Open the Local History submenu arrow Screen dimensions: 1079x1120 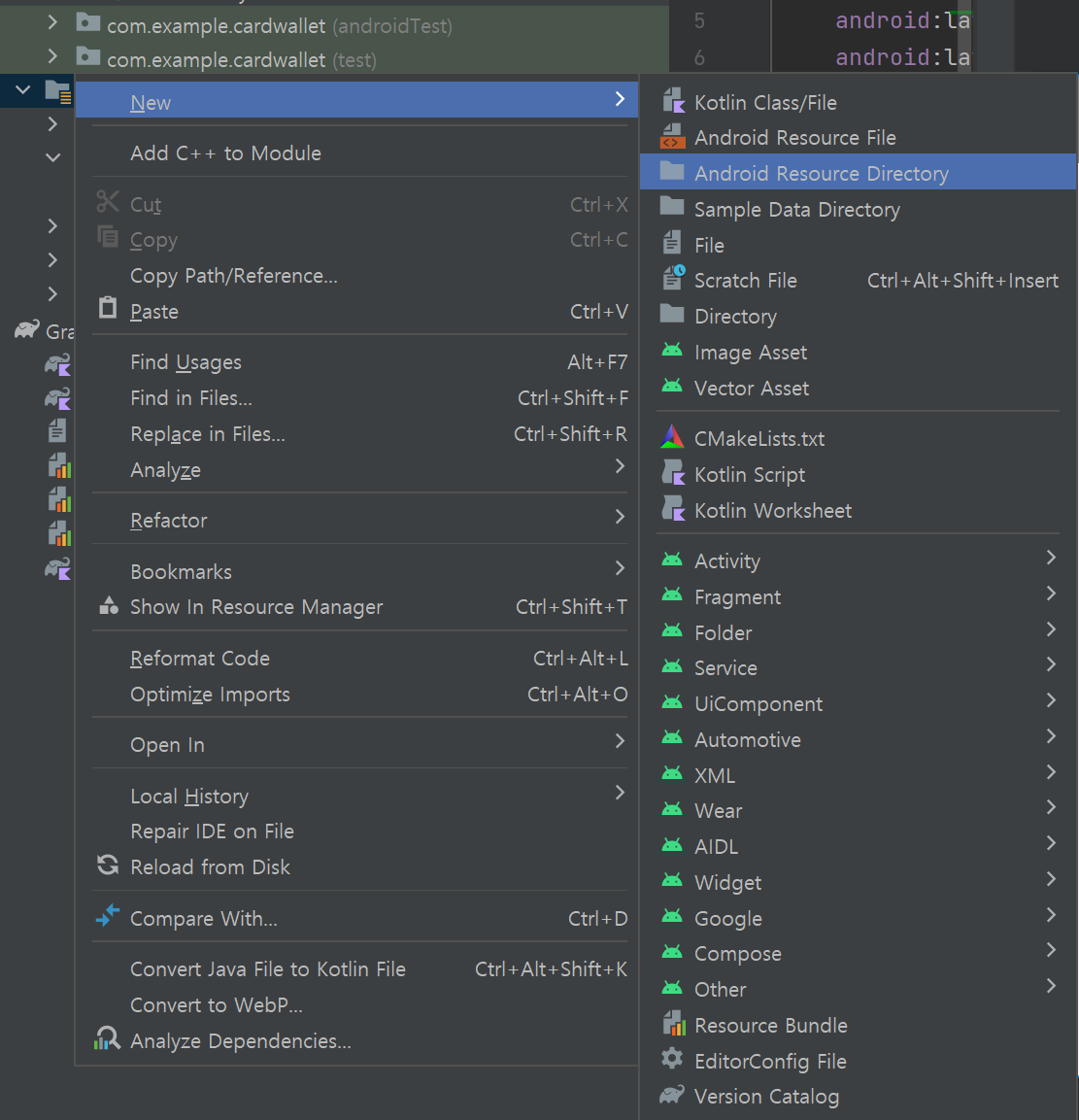pos(620,792)
